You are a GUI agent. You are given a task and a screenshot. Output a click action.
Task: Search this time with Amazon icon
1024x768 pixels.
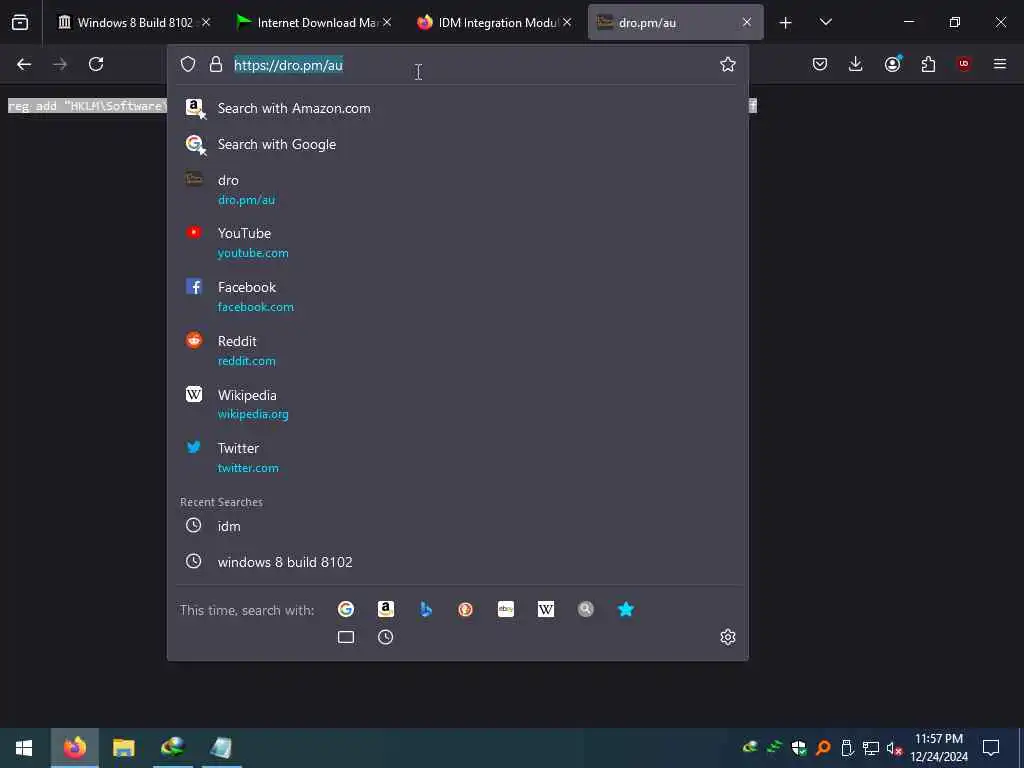386,609
